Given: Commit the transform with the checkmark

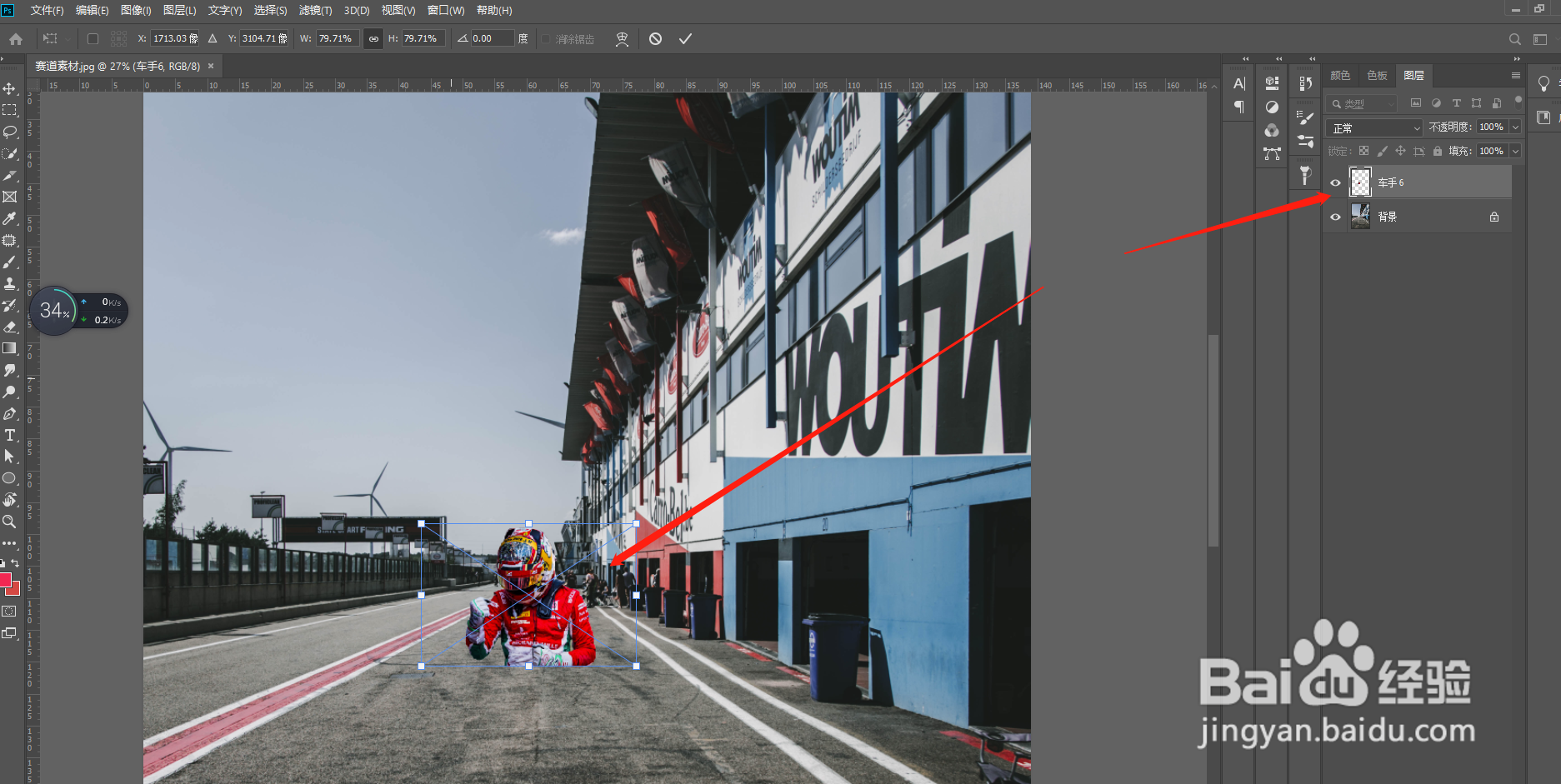Looking at the screenshot, I should (685, 38).
